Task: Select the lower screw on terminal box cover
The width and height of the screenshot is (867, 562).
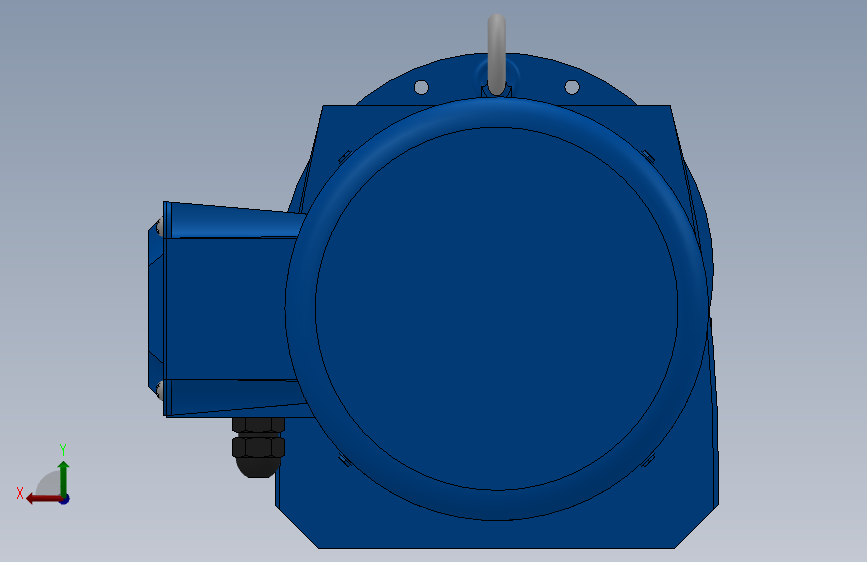Action: point(160,390)
